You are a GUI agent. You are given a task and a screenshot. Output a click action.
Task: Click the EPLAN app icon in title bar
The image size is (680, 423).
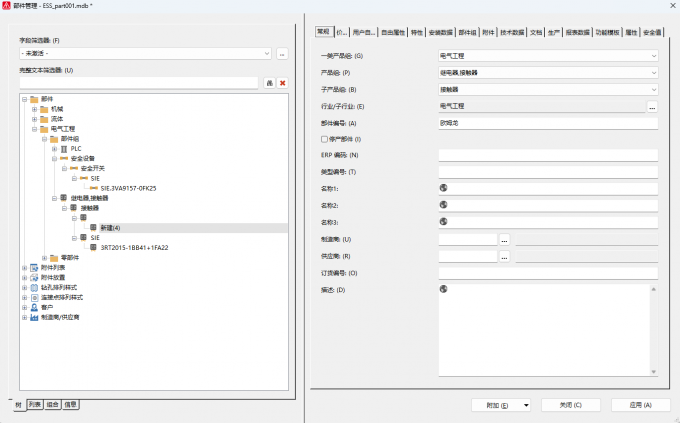[x=6, y=6]
